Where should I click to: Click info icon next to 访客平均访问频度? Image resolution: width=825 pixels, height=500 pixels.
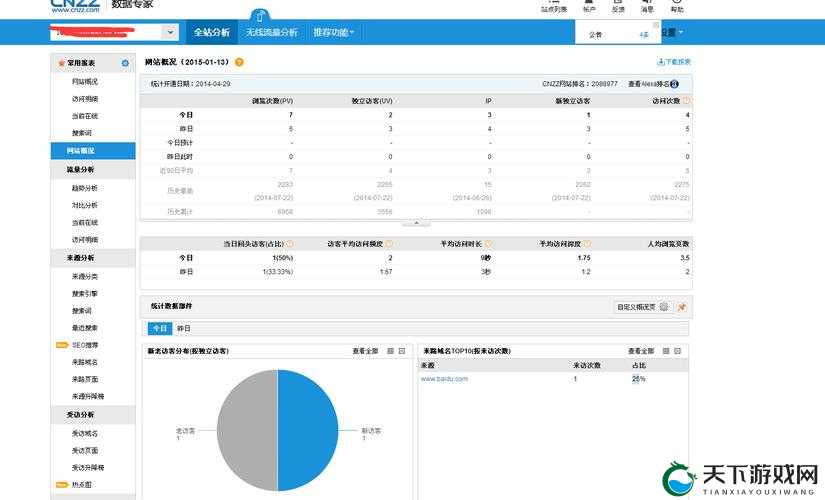coord(389,244)
